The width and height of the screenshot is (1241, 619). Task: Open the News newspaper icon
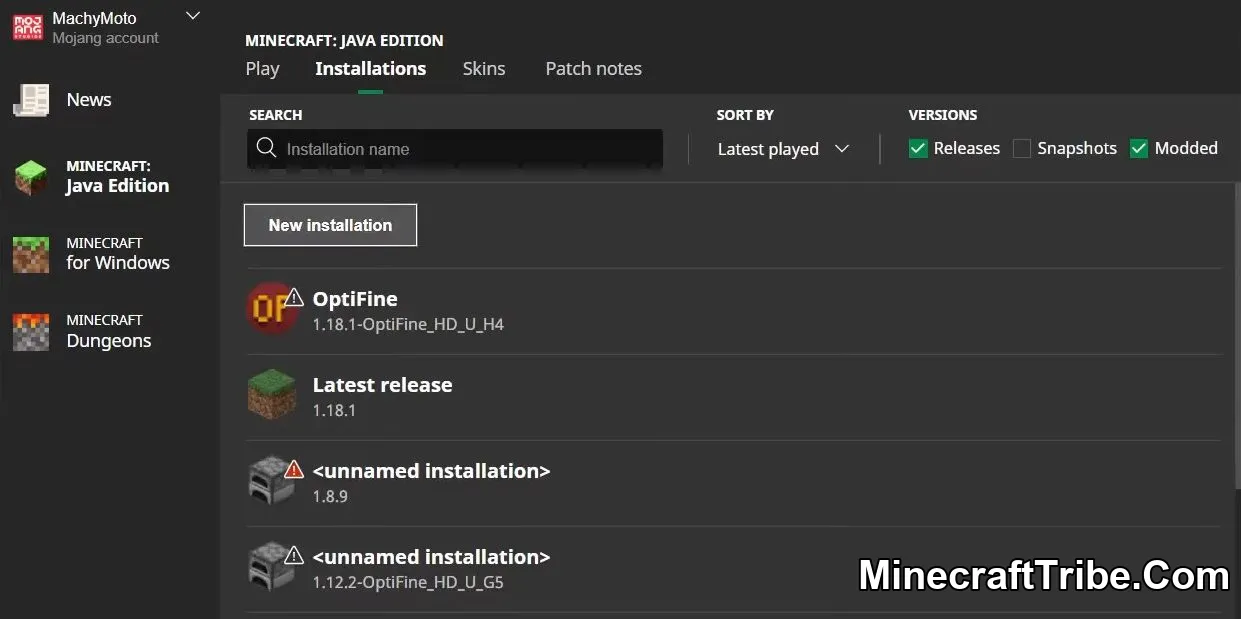click(x=31, y=100)
